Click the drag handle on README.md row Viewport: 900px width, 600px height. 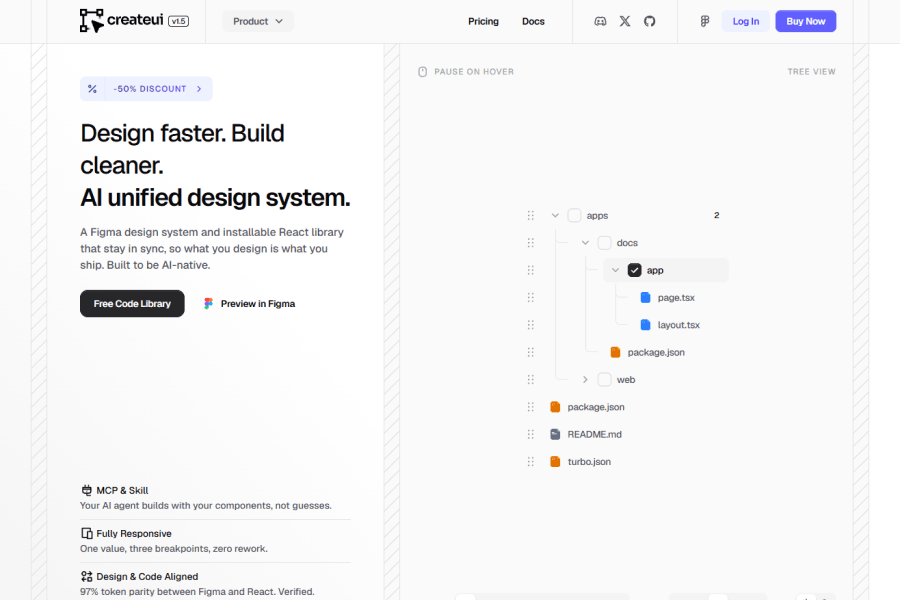coord(530,434)
